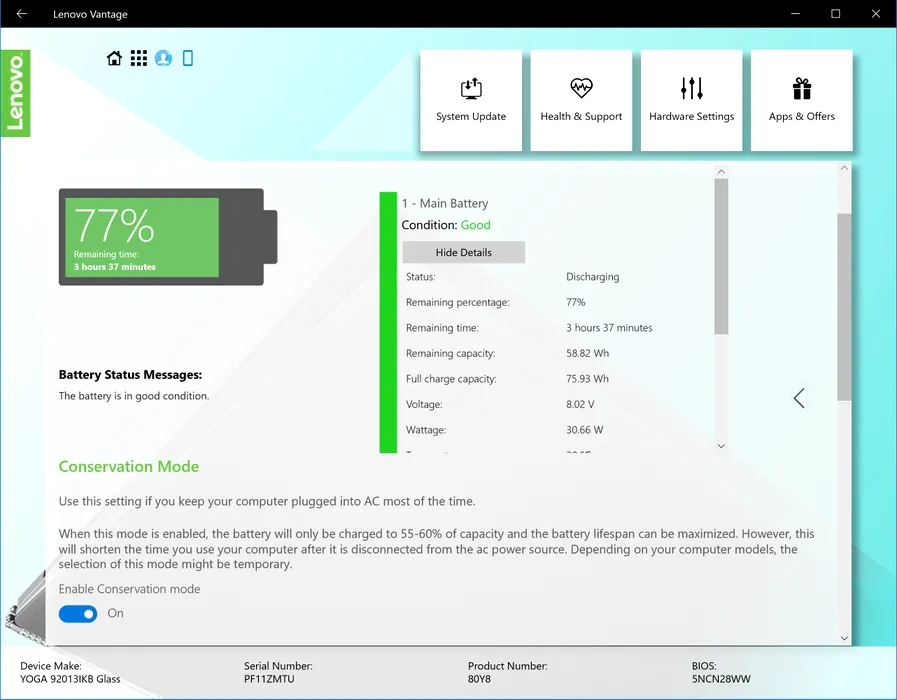This screenshot has height=700, width=897.
Task: Click battery details scroll up arrow
Action: [x=721, y=172]
